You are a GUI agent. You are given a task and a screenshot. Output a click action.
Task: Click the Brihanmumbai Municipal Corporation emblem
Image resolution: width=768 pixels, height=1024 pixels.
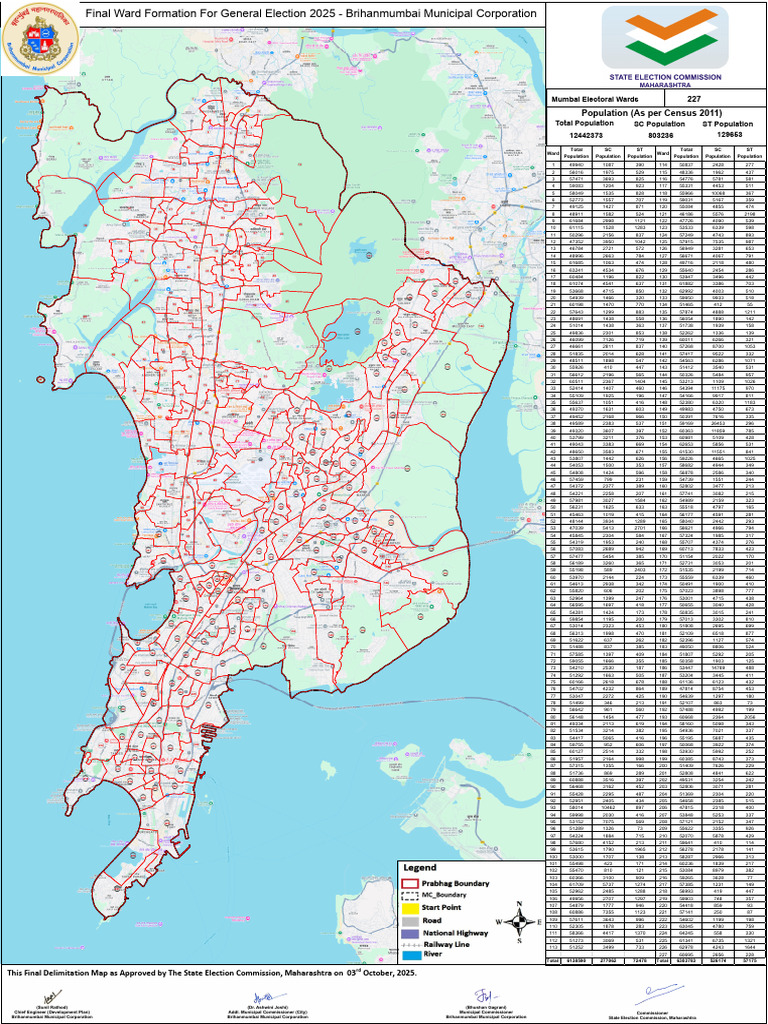point(40,38)
